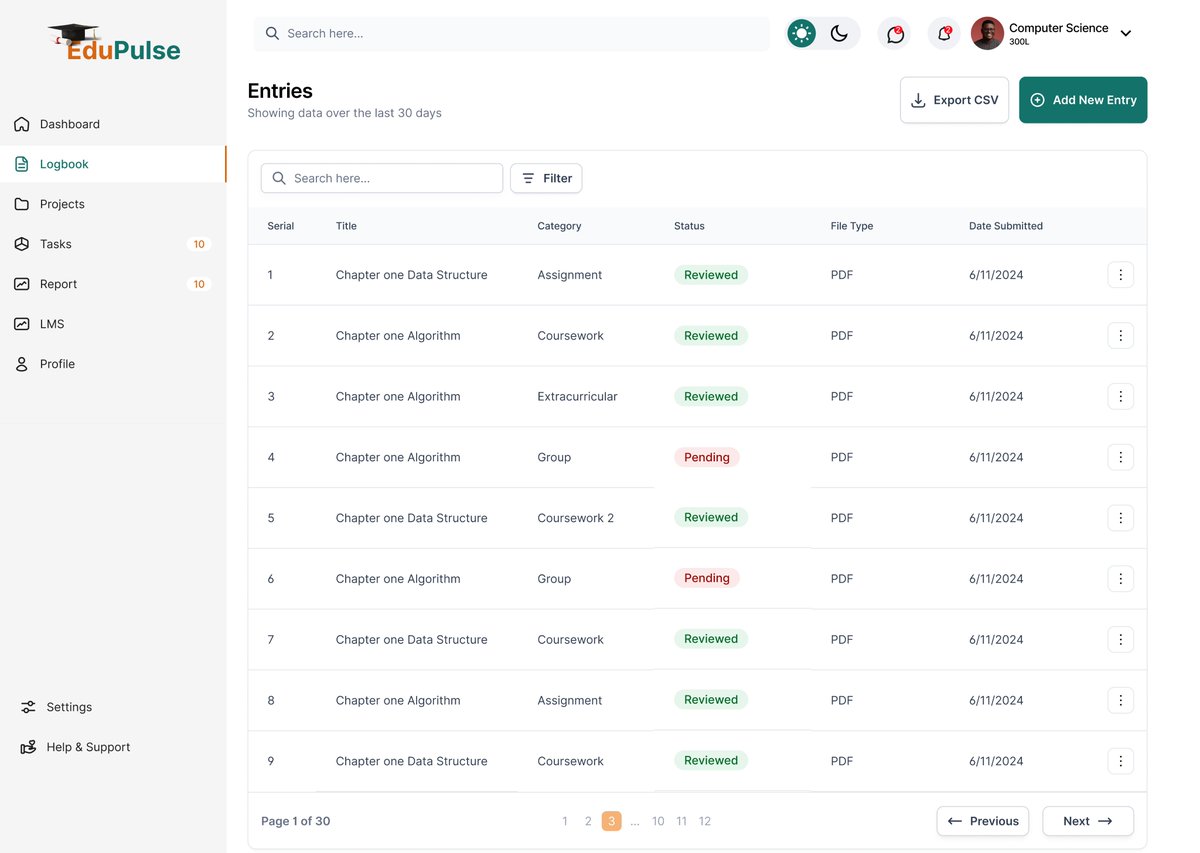Screen dimensions: 1200x853
Task: Click the Tasks badge showing 10
Action: 199,244
